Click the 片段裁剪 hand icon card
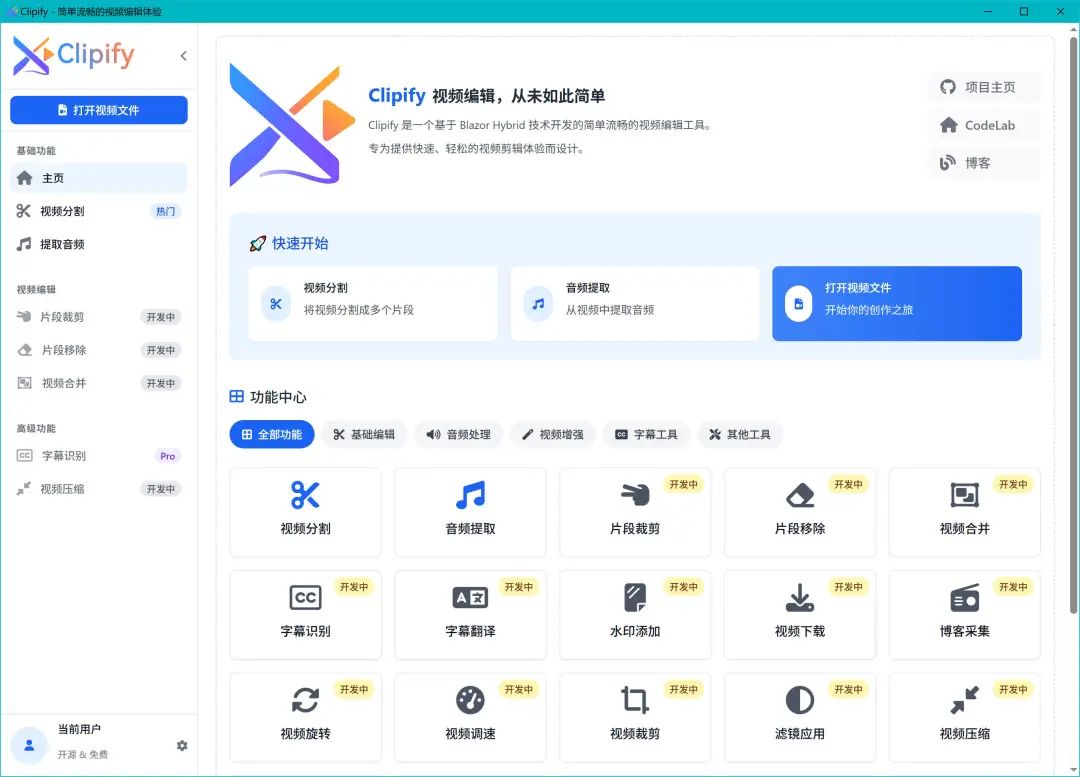Viewport: 1080px width, 777px height. [x=635, y=512]
